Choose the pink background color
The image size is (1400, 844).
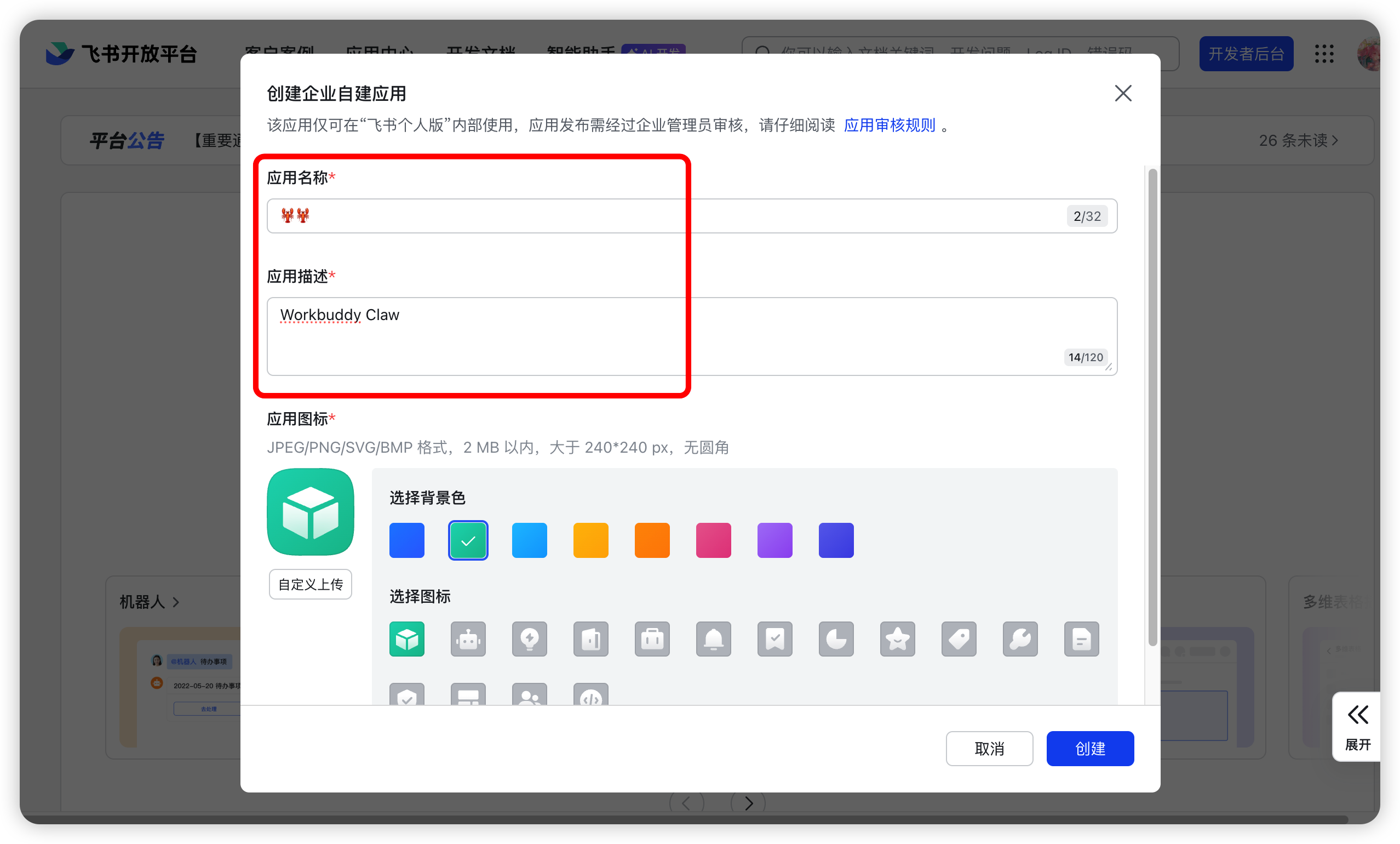[713, 540]
